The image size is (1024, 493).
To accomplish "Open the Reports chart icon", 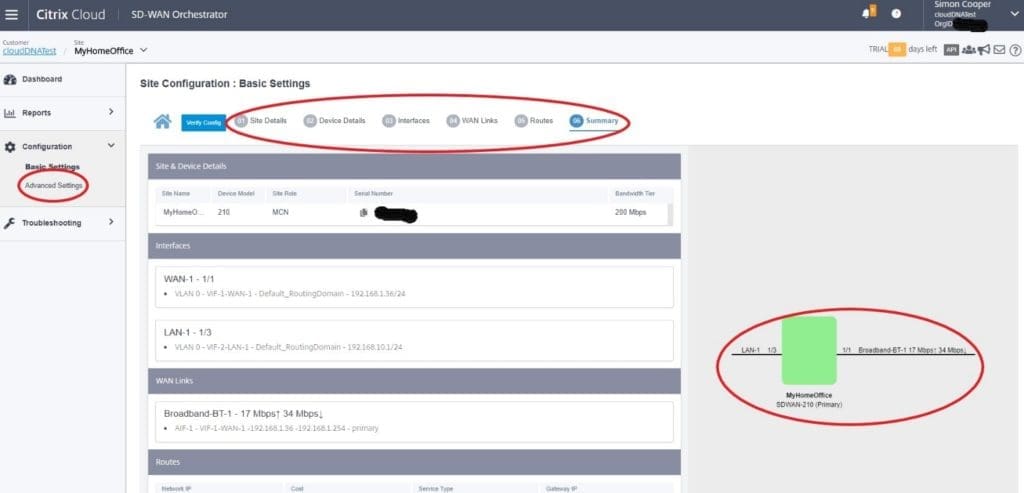I will click(x=10, y=113).
